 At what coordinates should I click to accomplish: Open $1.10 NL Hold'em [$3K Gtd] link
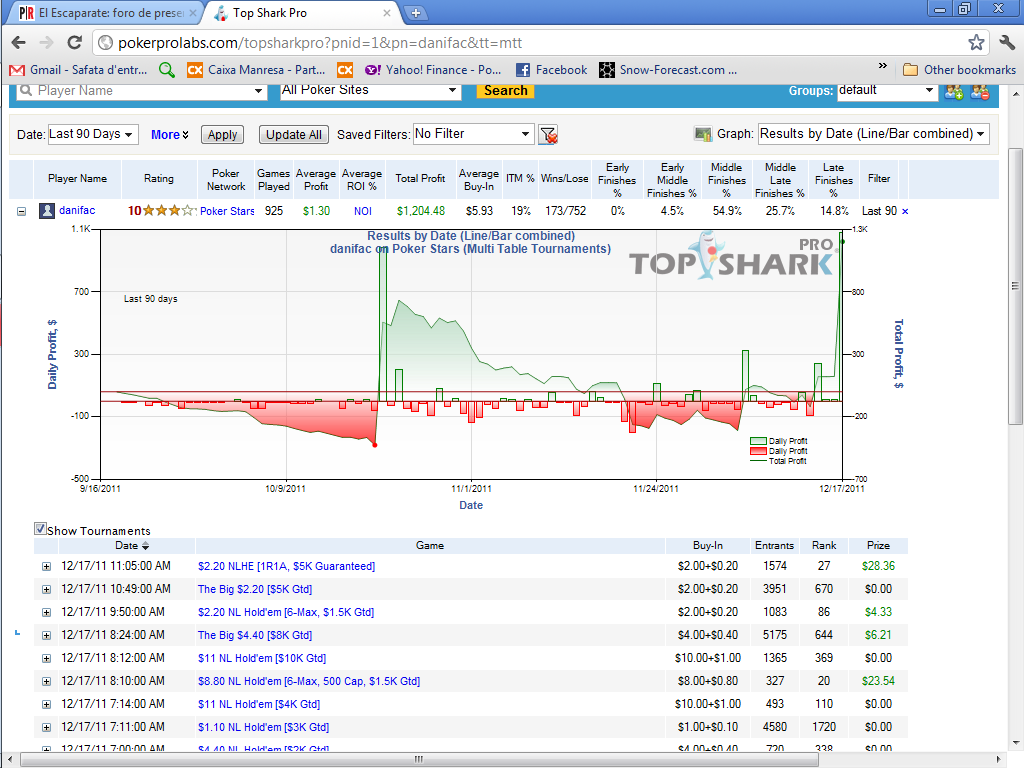pyautogui.click(x=263, y=727)
